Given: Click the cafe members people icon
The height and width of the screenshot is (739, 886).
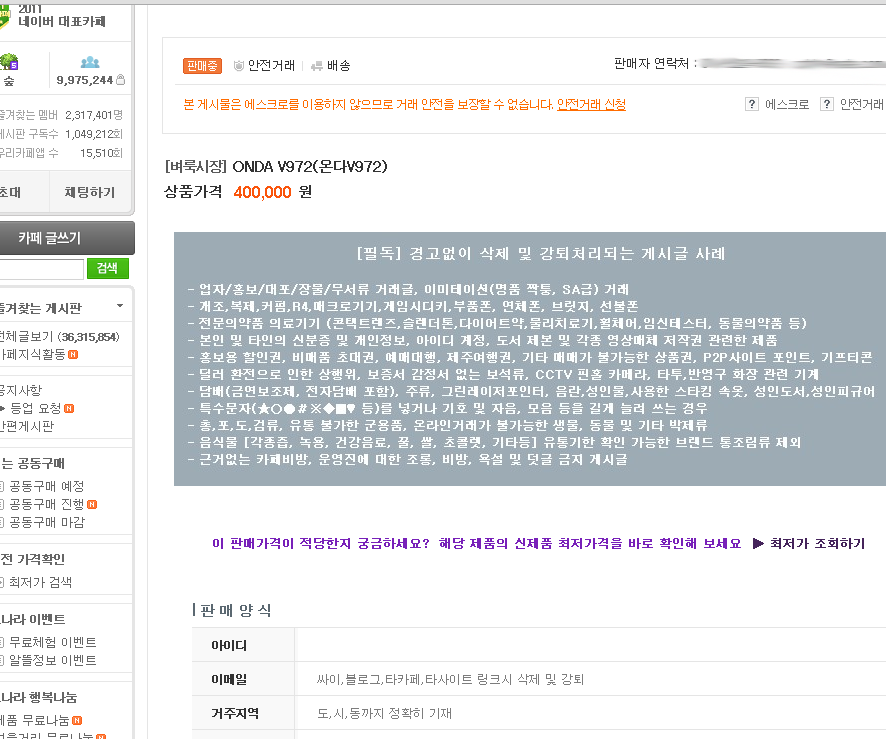Looking at the screenshot, I should coord(90,62).
